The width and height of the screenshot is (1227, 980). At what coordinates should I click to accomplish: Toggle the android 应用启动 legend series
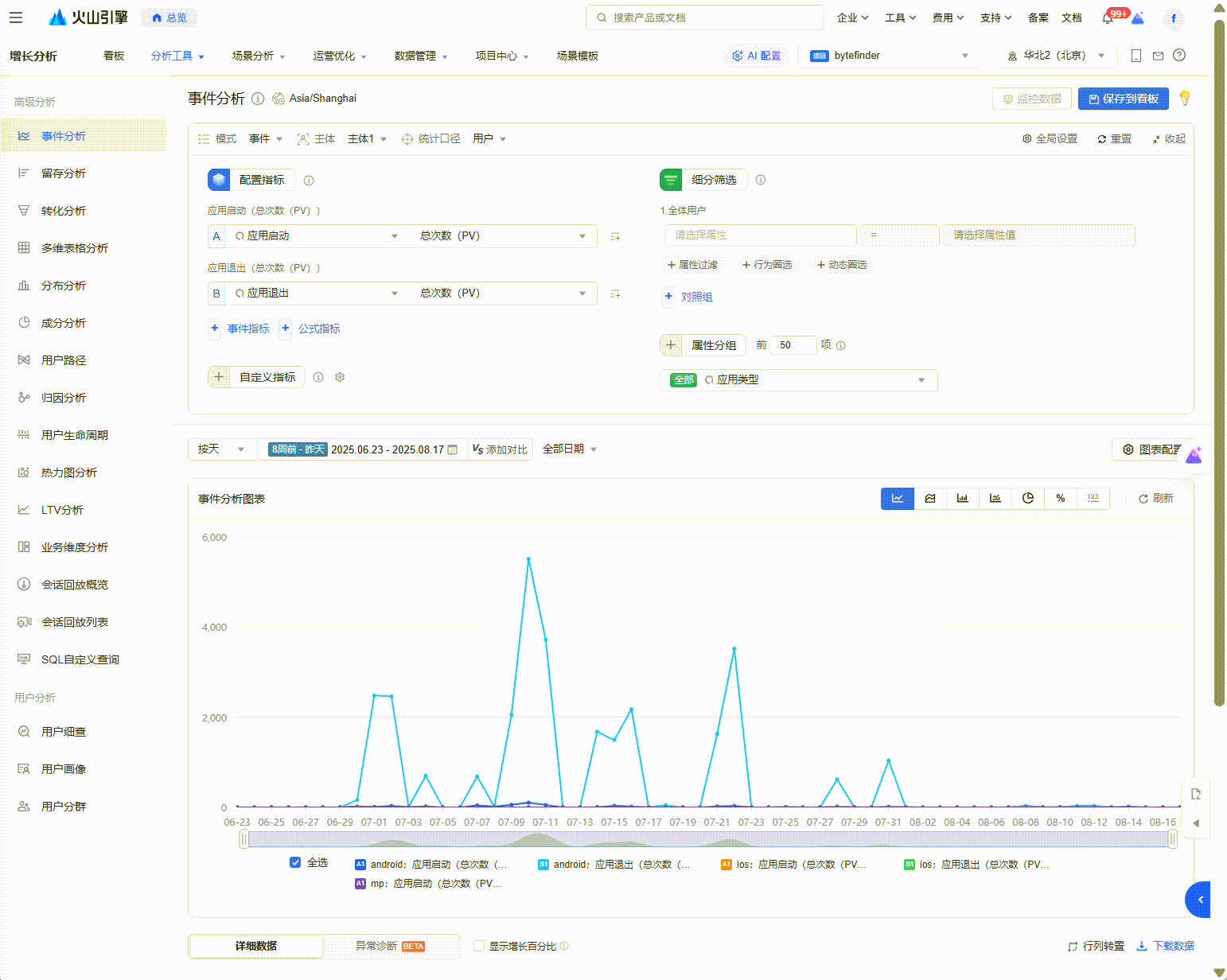click(x=430, y=865)
